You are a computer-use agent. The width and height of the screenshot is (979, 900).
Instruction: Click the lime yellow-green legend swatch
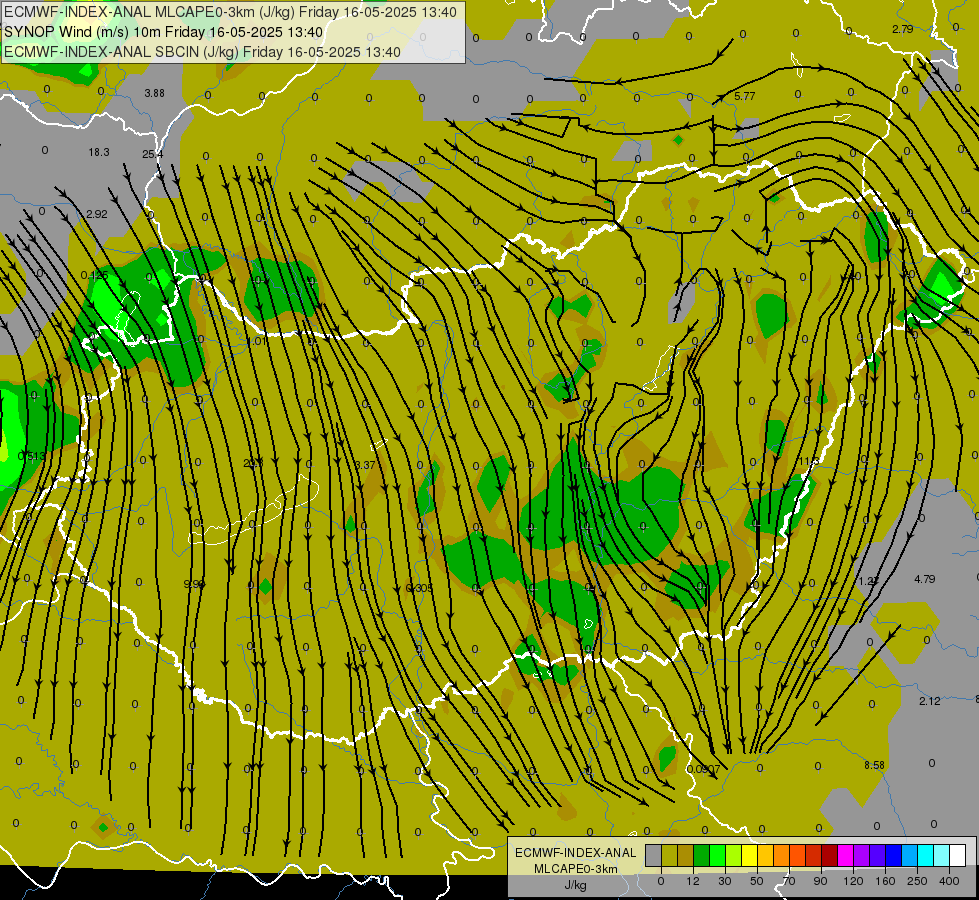pos(734,856)
